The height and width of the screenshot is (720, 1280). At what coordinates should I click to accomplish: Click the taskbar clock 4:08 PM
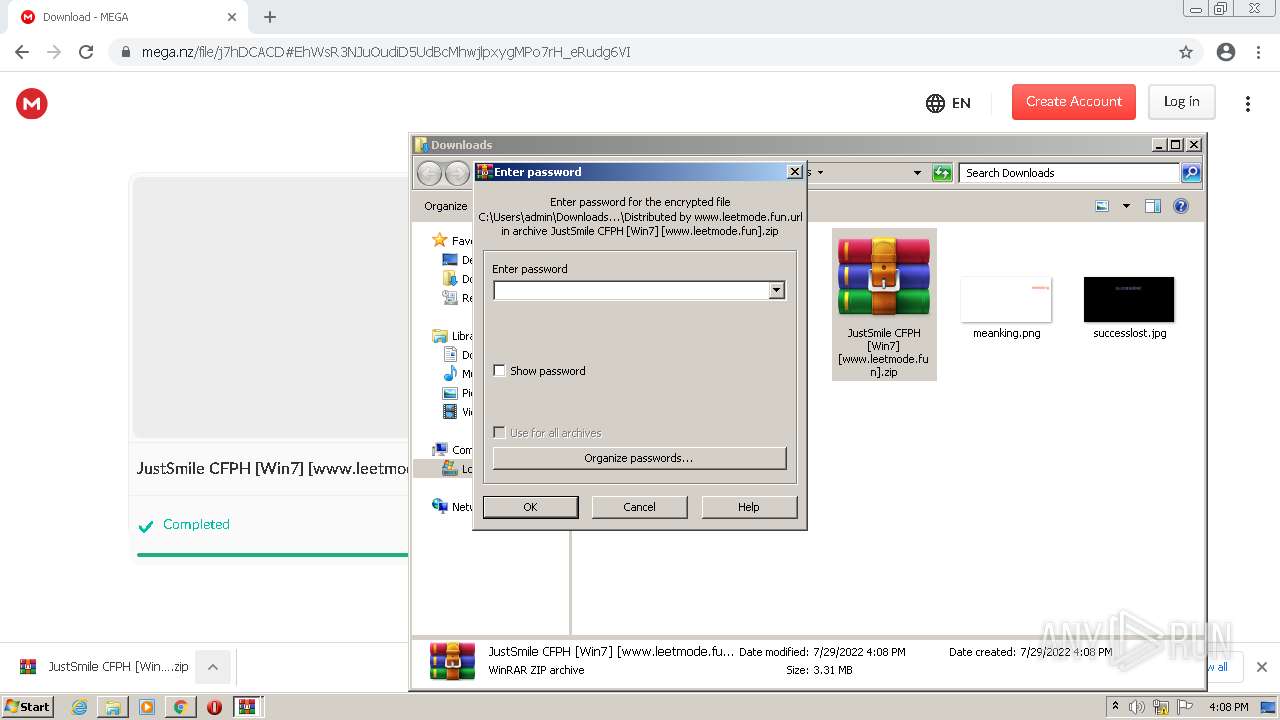[1228, 707]
